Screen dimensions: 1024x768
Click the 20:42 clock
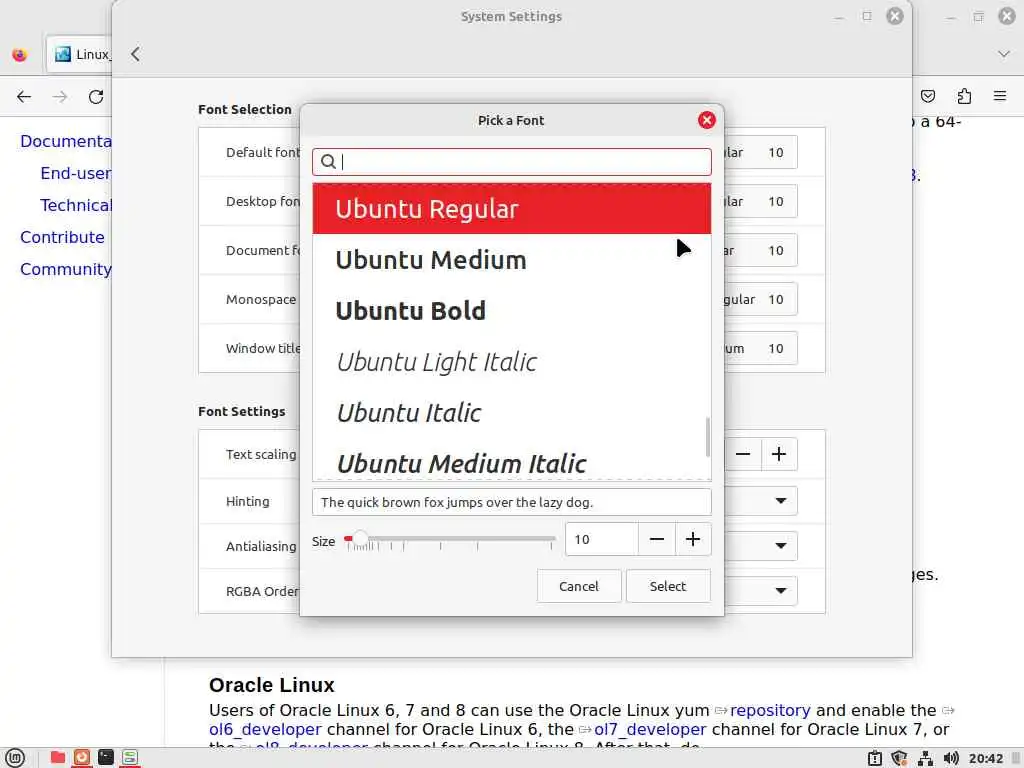pyautogui.click(x=985, y=758)
